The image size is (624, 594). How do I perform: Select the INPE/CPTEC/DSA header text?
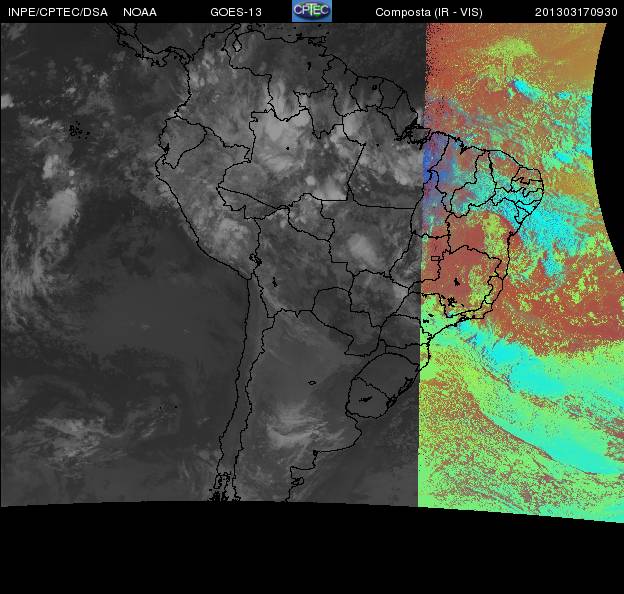(58, 12)
